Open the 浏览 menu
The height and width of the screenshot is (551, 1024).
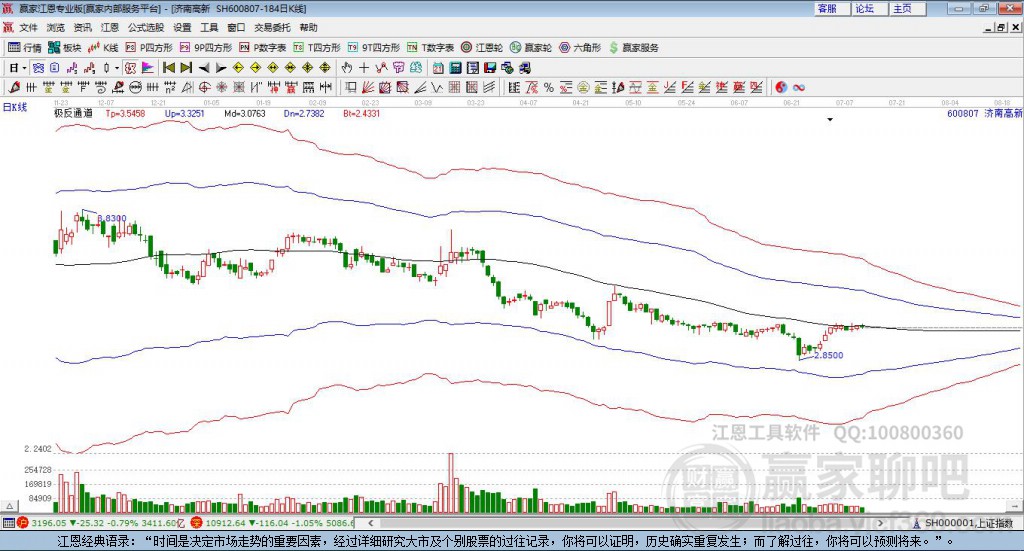click(x=56, y=27)
